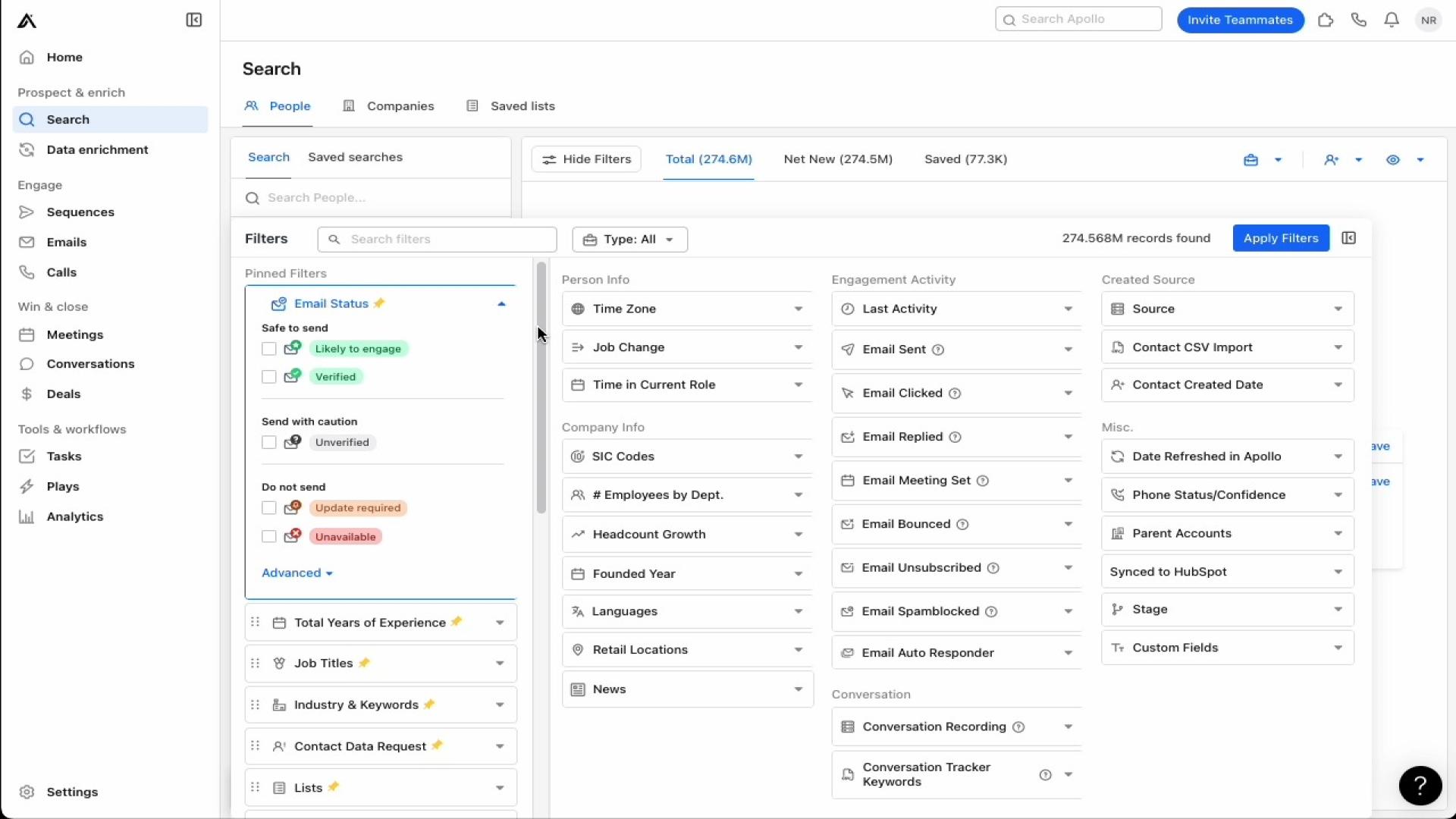Check the Likely to engage checkbox
Image resolution: width=1456 pixels, height=819 pixels.
(268, 349)
